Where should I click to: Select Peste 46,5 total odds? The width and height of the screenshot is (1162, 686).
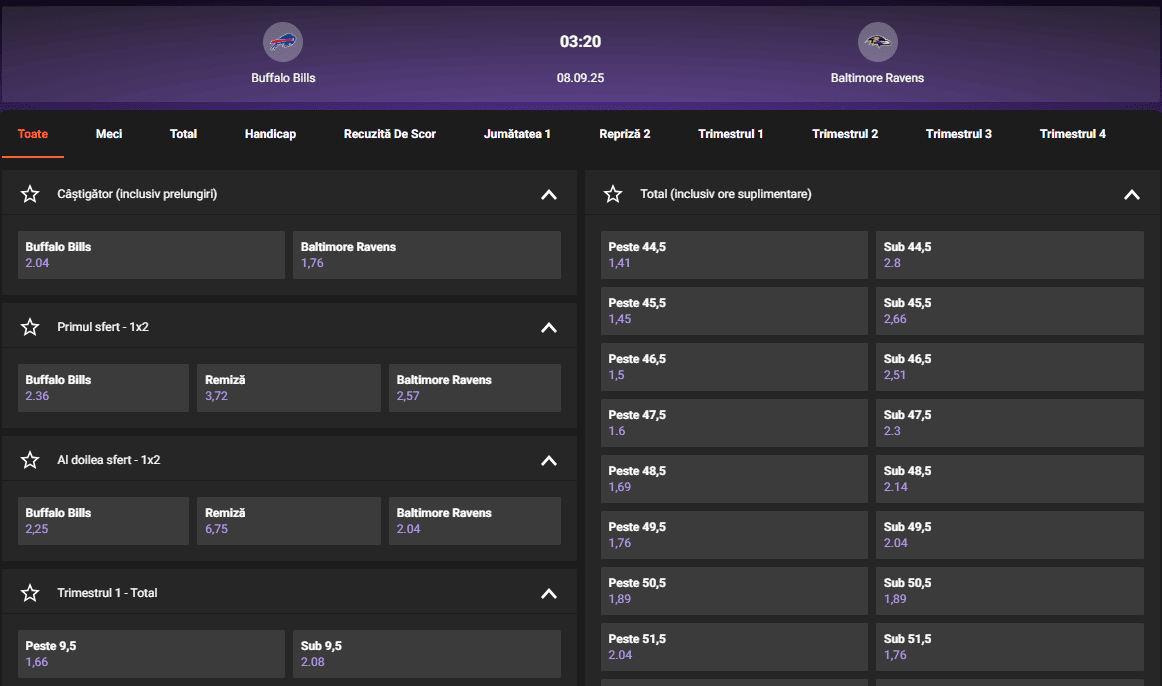[x=734, y=367]
